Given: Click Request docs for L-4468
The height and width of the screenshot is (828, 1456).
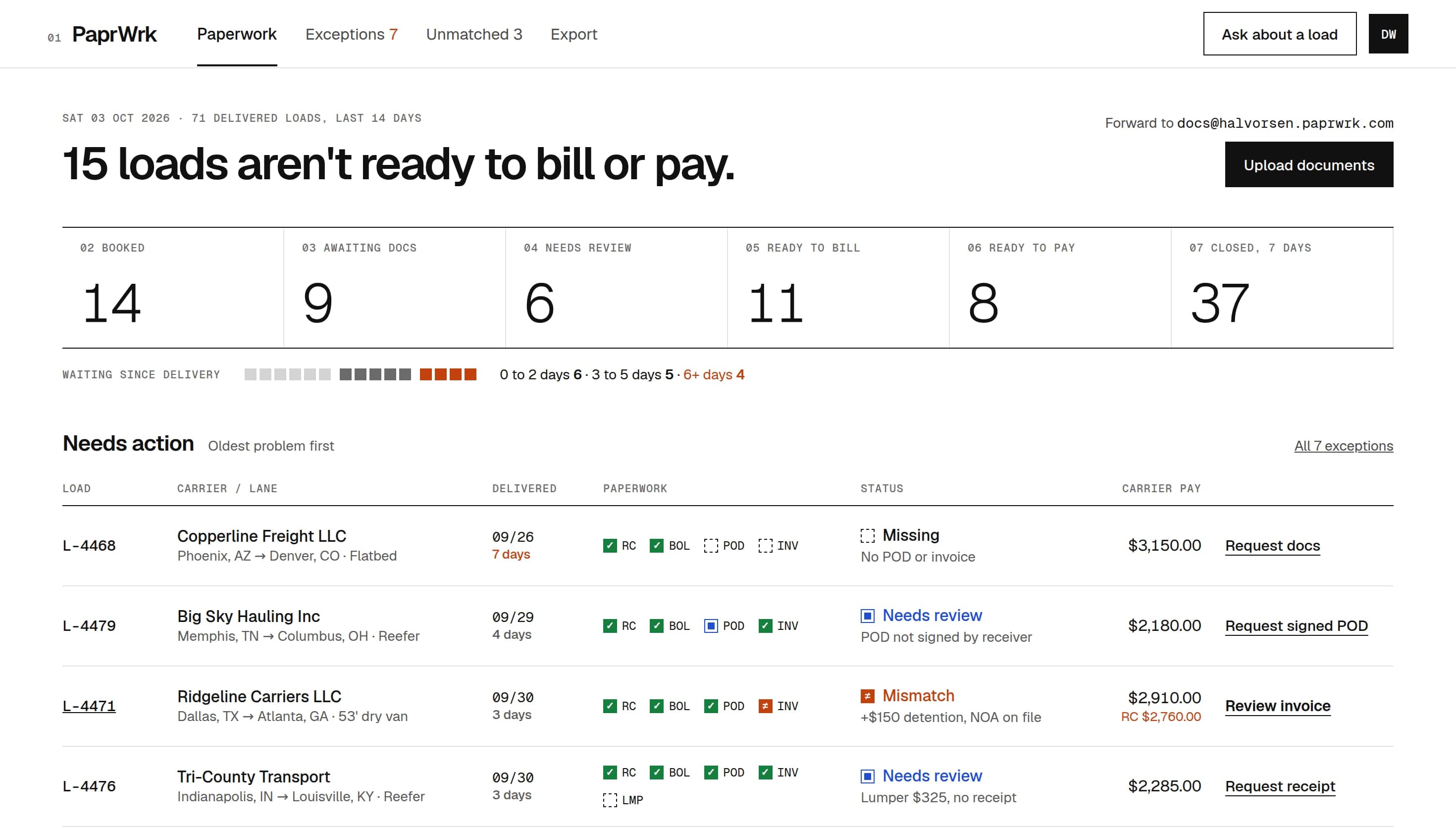Looking at the screenshot, I should tap(1272, 545).
